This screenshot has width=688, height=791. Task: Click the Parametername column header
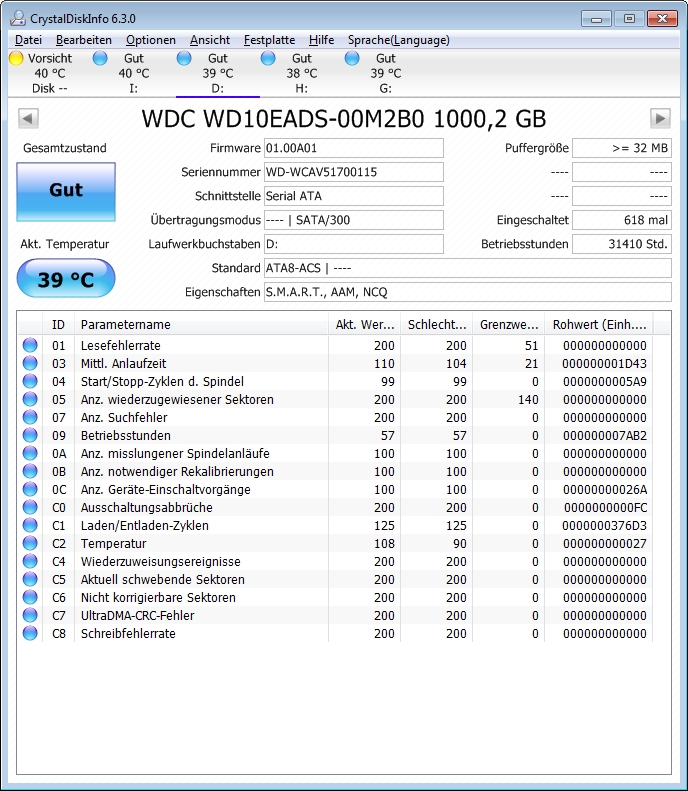click(201, 324)
